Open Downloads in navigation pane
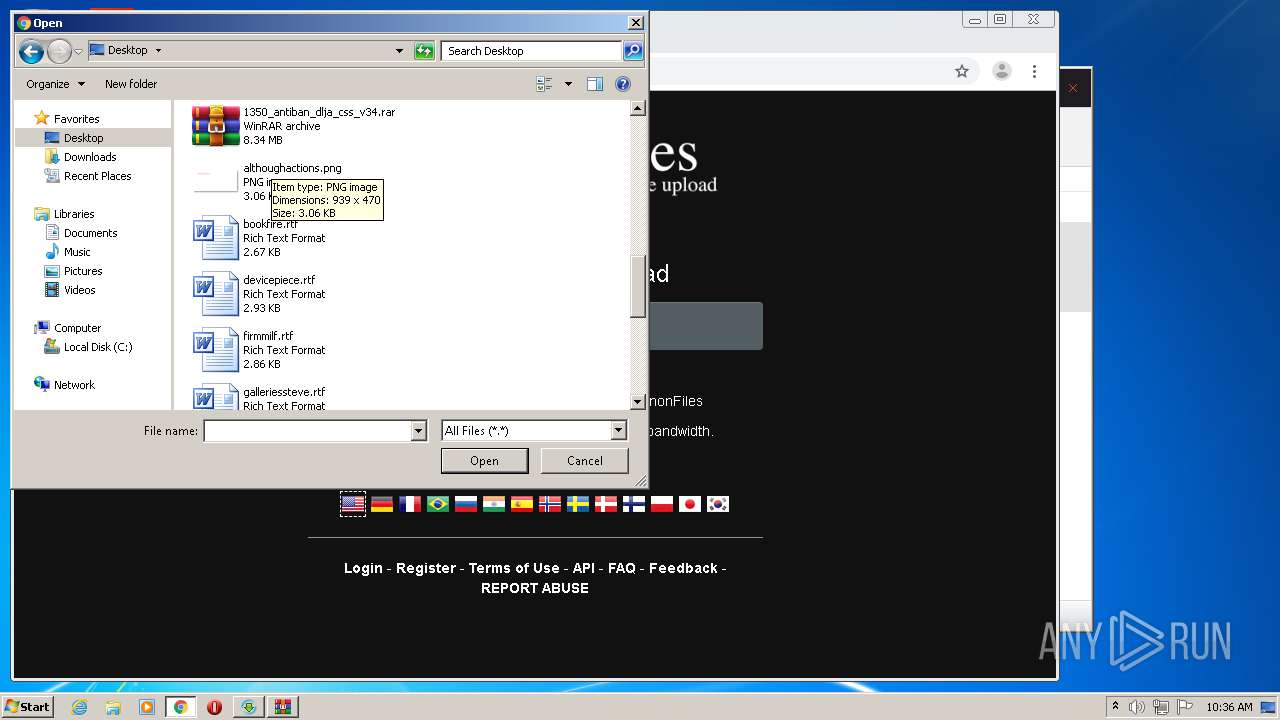 coord(90,157)
